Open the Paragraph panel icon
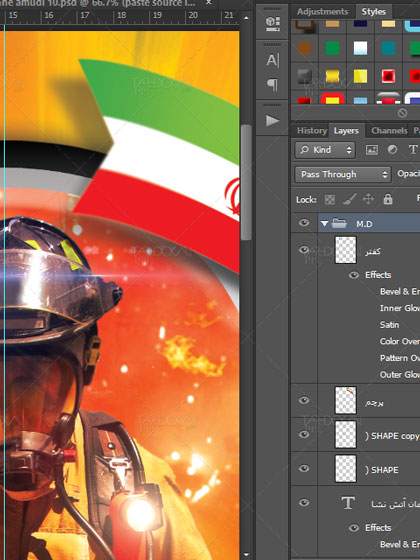 pyautogui.click(x=272, y=85)
